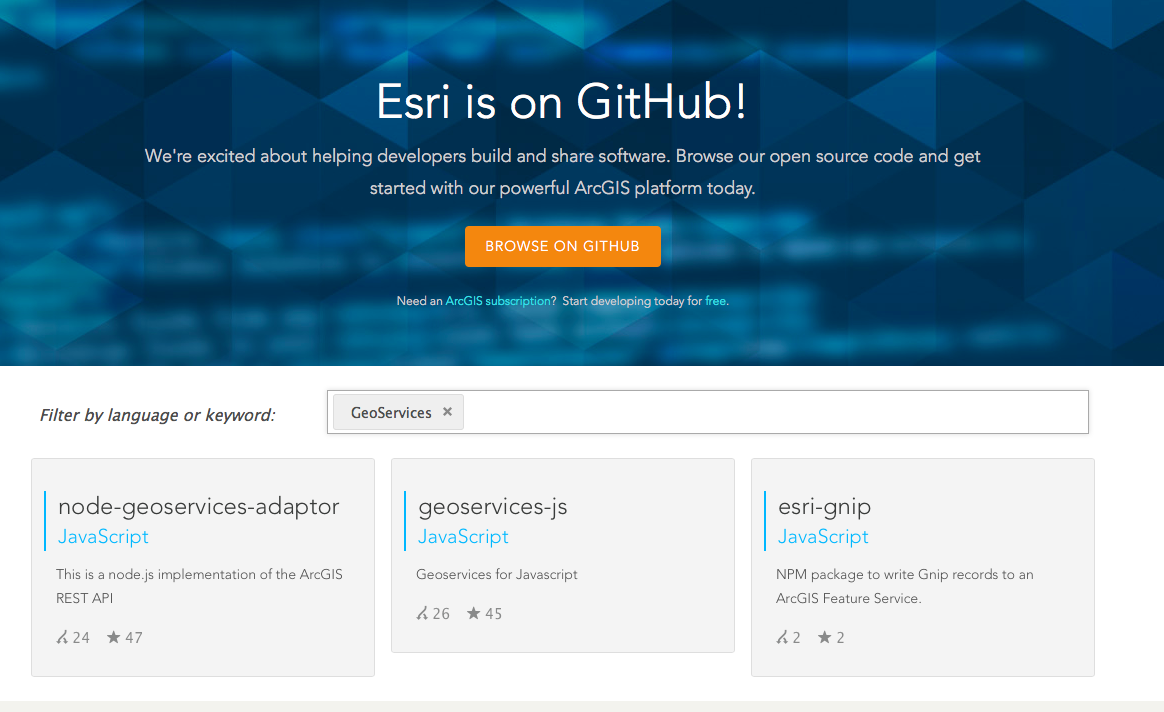Click star icon on node-geoservices-adaptor card

[x=114, y=637]
